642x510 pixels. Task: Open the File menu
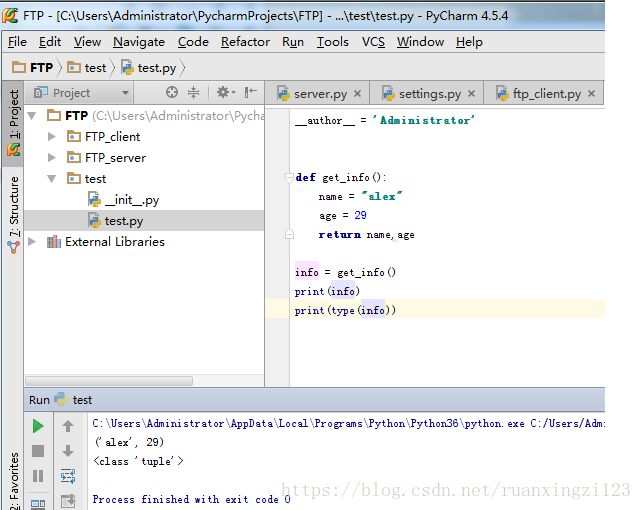17,42
